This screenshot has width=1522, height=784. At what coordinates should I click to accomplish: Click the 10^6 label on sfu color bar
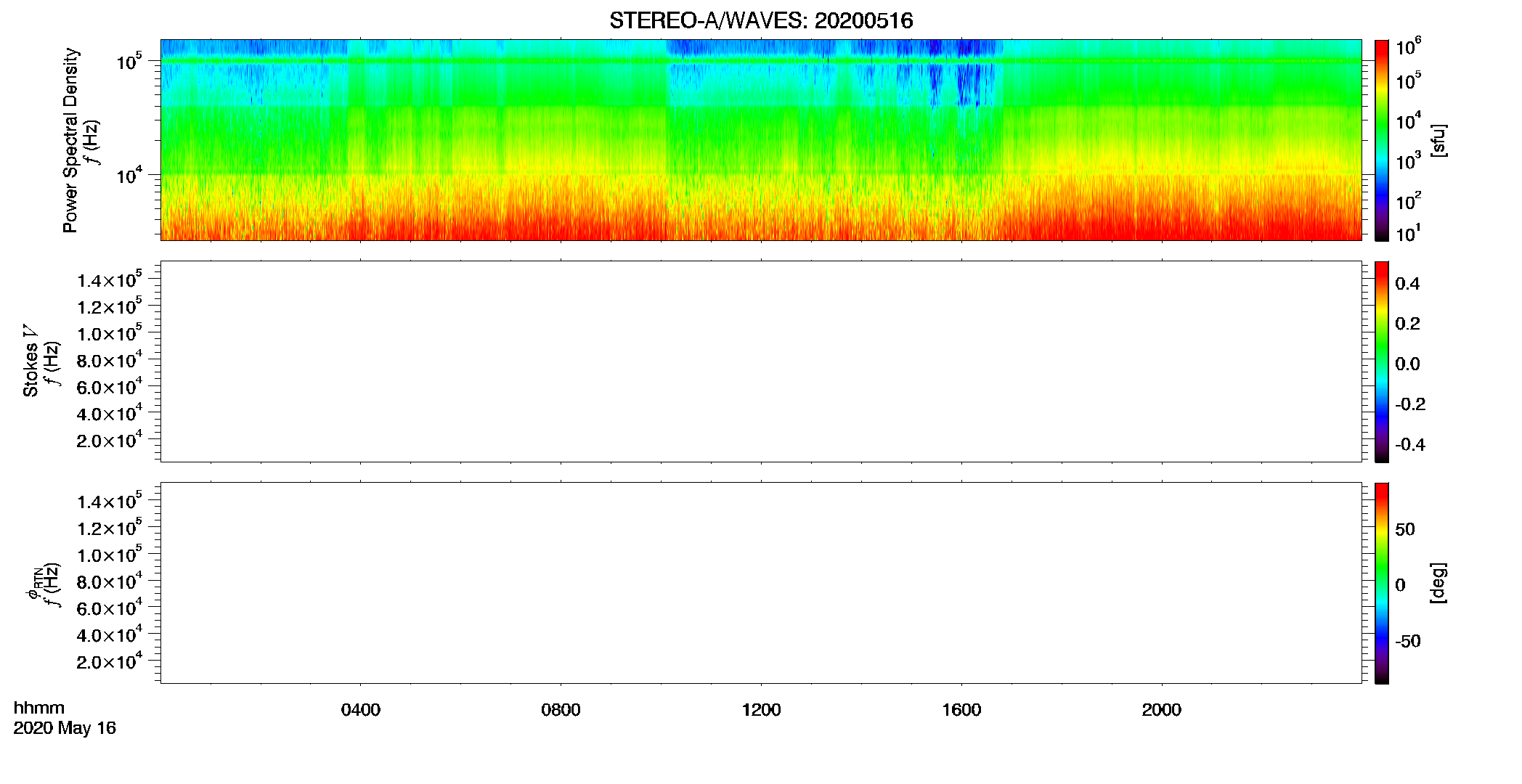point(1409,47)
